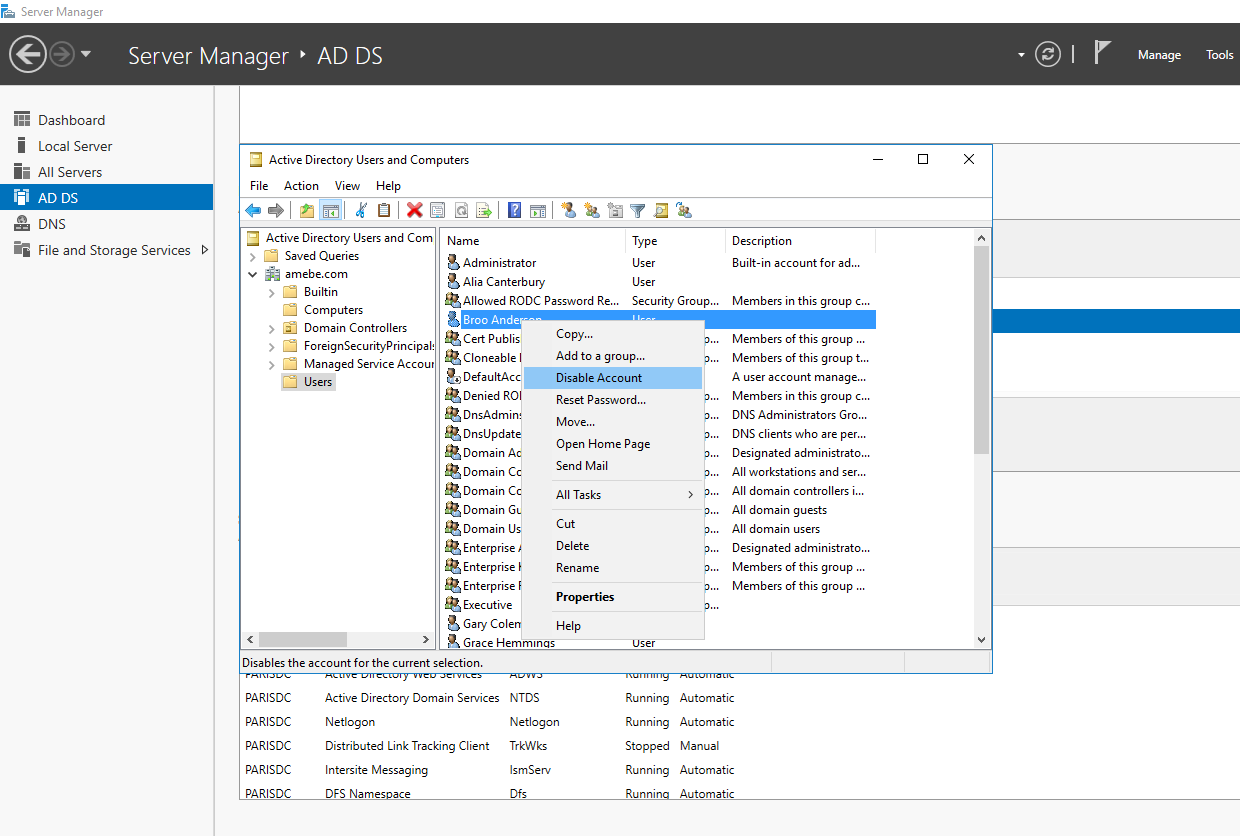
Task: Expand Saved Queries tree node
Action: pyautogui.click(x=253, y=256)
